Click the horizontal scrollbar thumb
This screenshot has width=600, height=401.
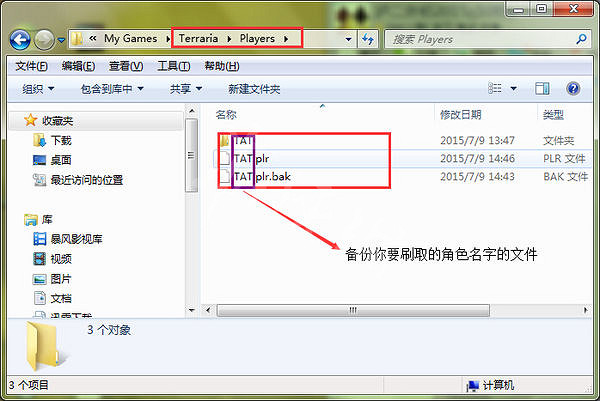(x=353, y=310)
